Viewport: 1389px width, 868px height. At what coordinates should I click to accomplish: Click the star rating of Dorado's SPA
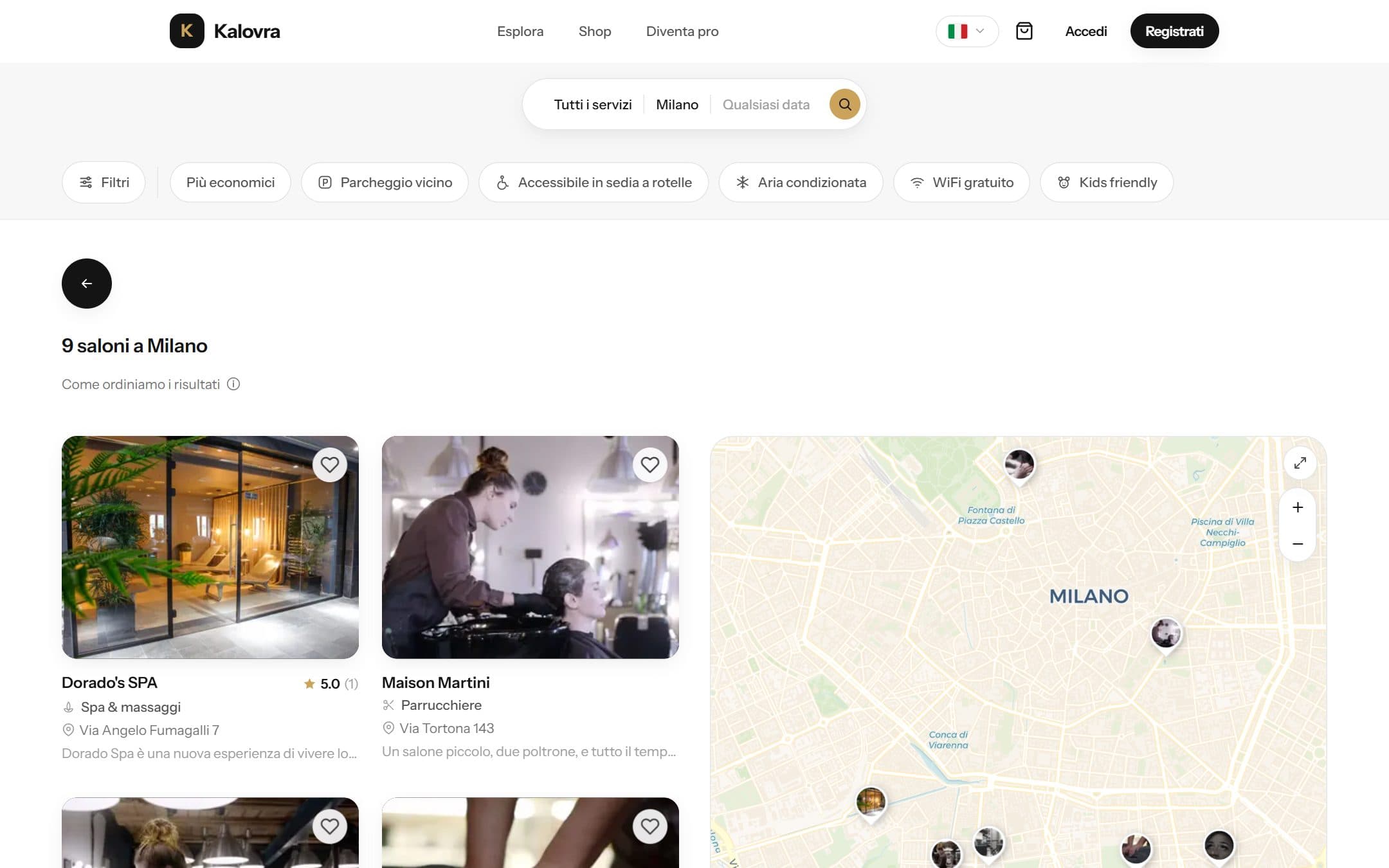click(331, 683)
